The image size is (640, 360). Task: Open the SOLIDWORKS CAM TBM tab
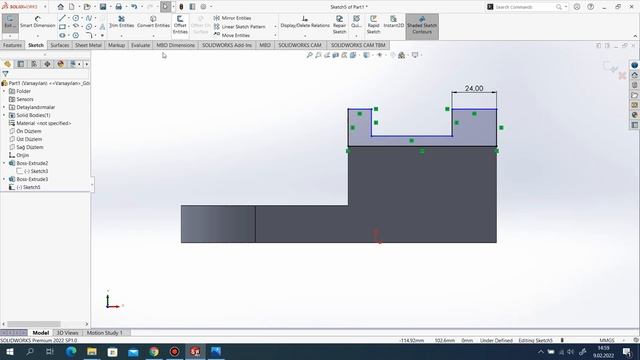(358, 45)
